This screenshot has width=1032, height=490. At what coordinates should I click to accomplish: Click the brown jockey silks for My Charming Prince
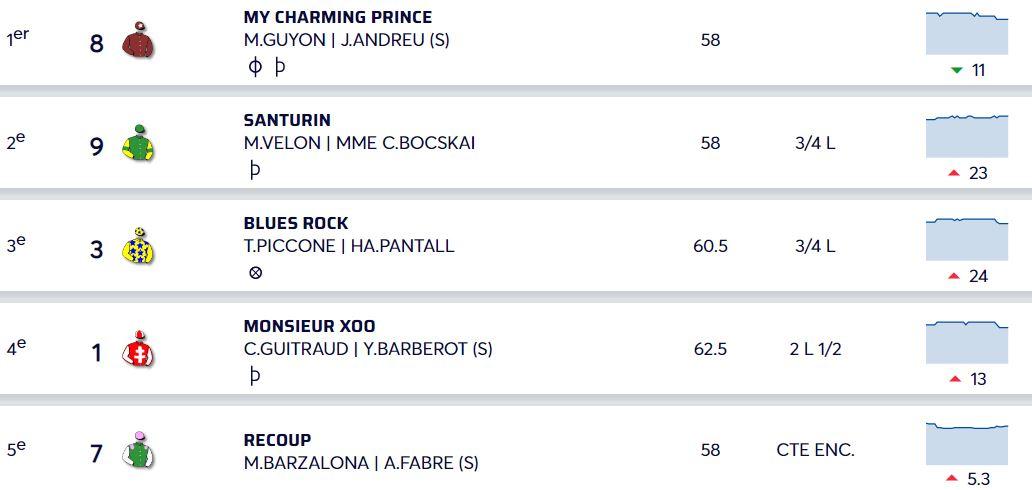coord(138,40)
